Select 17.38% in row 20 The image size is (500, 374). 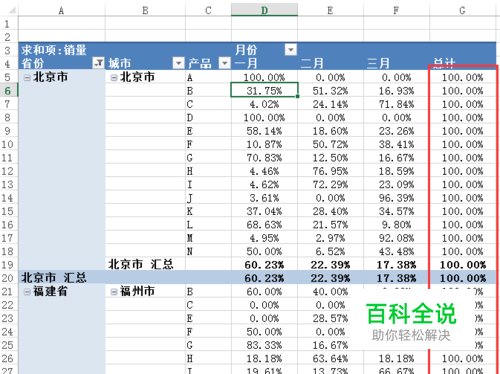396,278
